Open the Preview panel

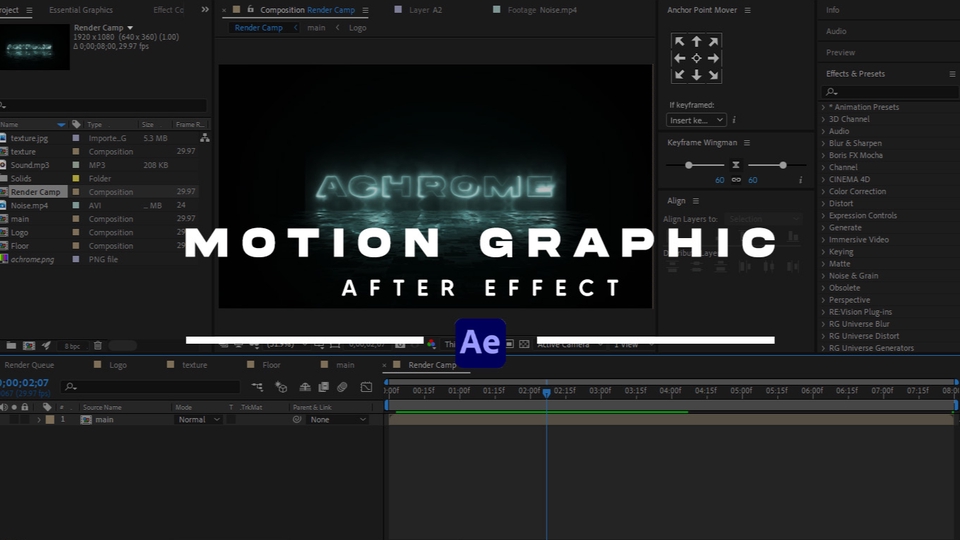[x=840, y=53]
